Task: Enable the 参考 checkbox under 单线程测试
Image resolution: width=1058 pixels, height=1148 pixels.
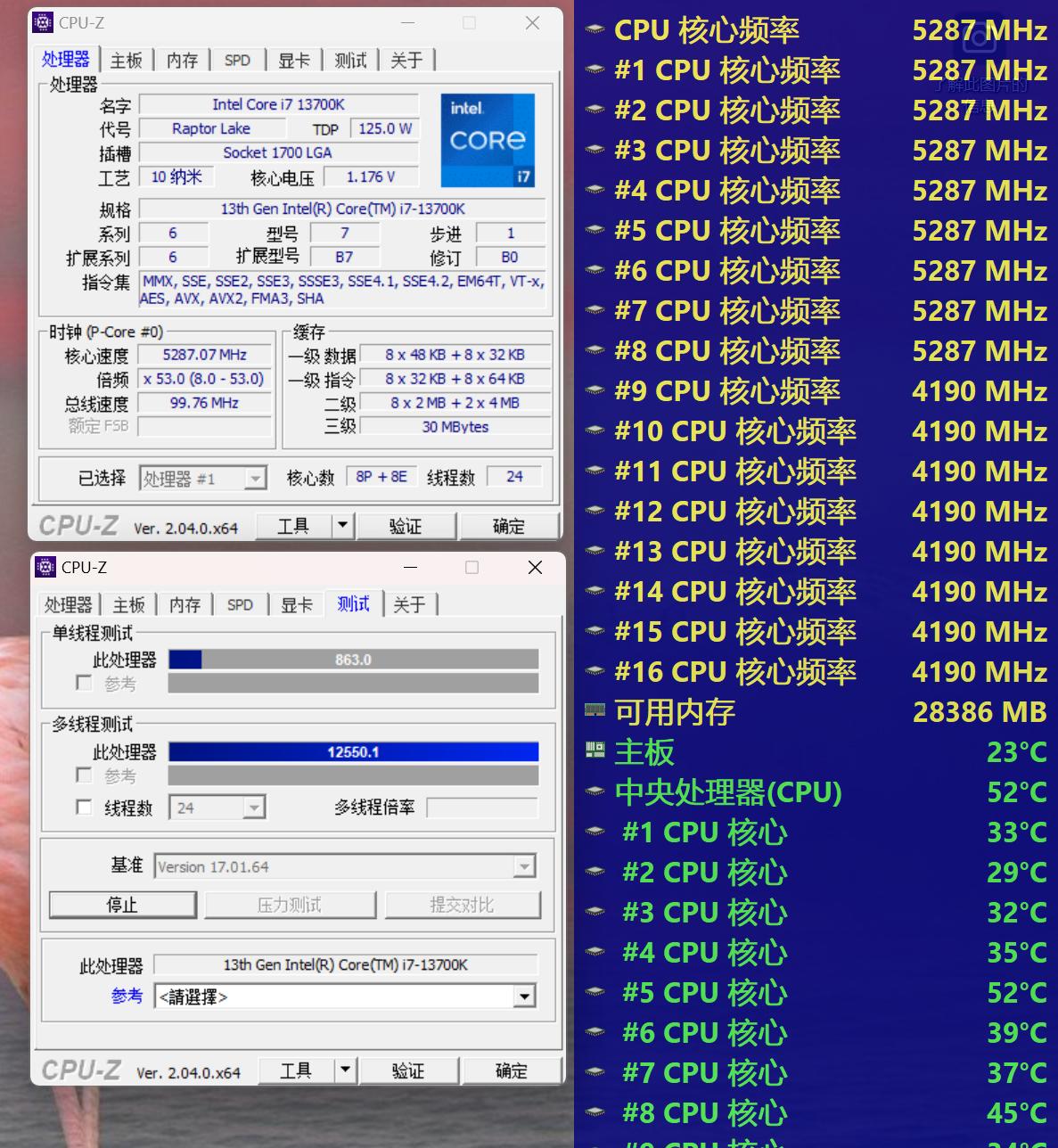Action: pos(84,683)
